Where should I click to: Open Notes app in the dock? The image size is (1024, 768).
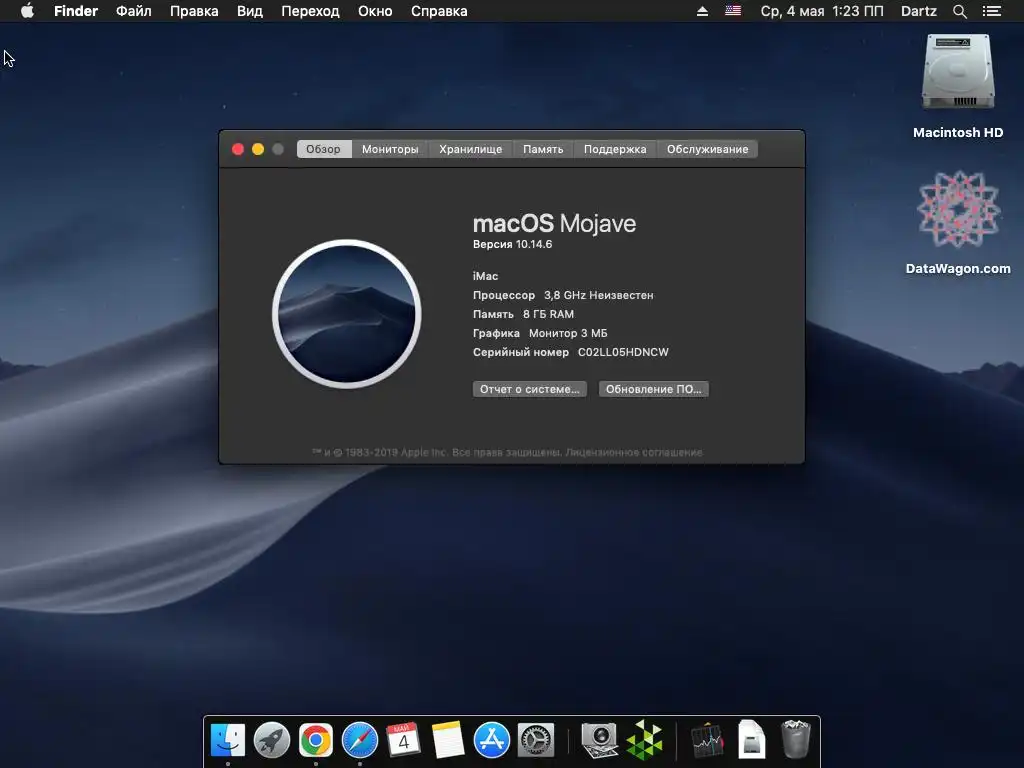tap(447, 740)
